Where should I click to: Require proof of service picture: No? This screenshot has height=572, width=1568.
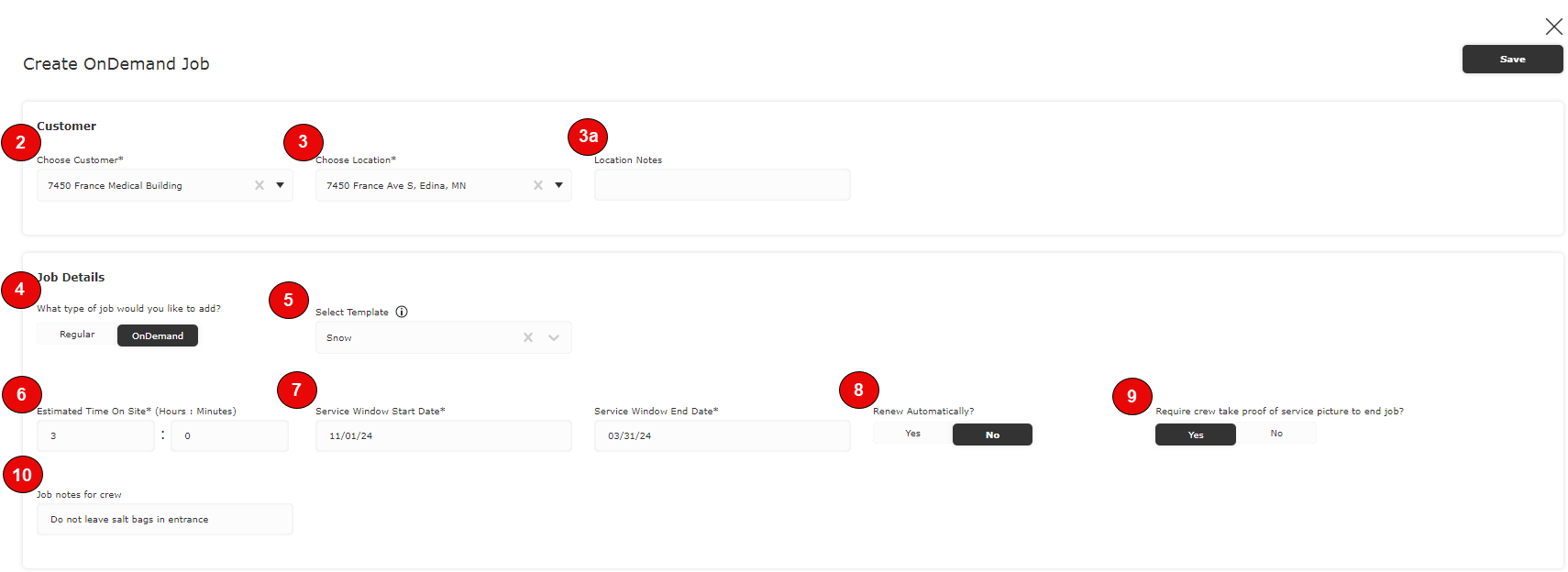[x=1276, y=434]
